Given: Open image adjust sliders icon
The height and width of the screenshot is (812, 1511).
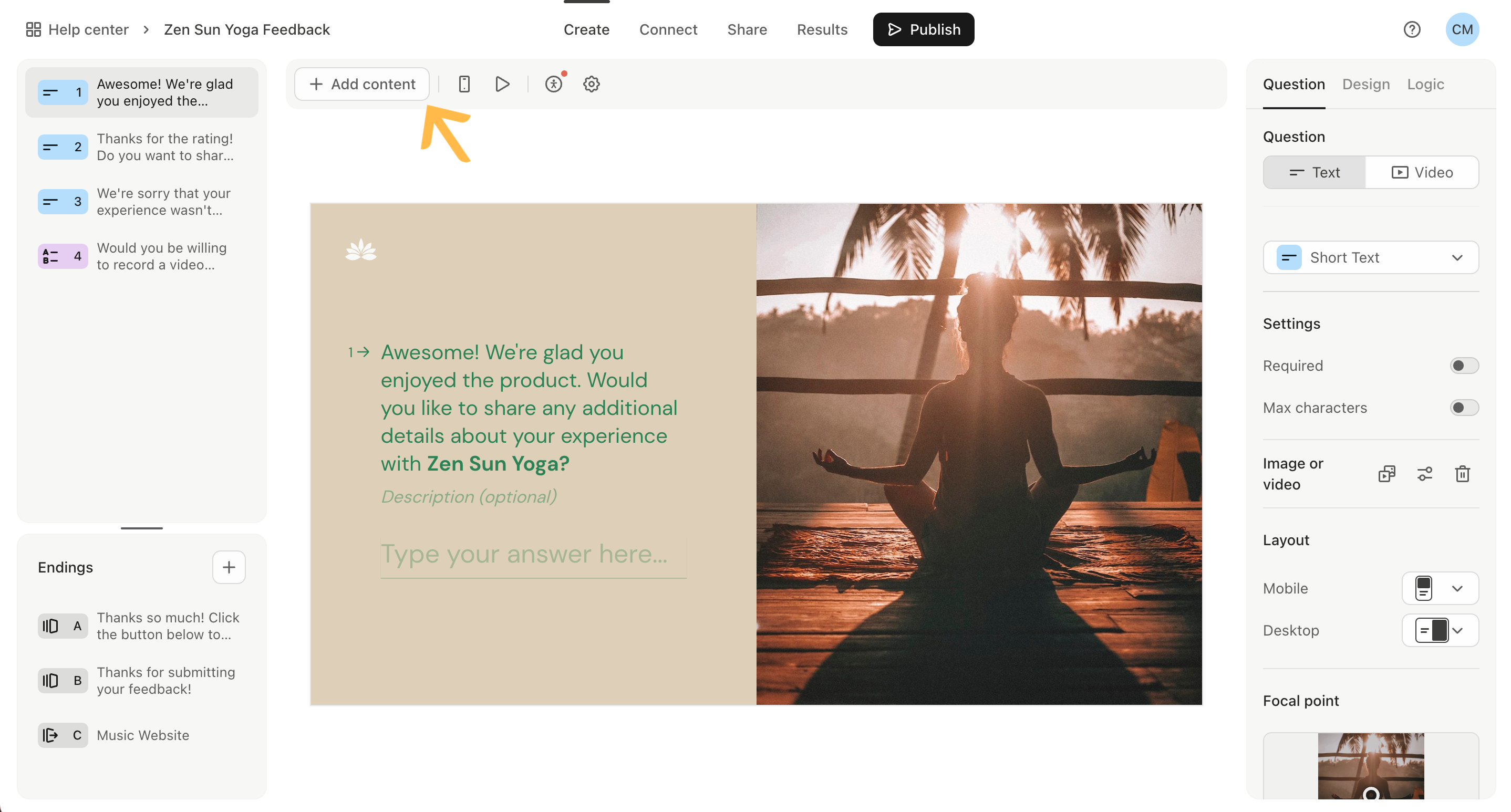Looking at the screenshot, I should tap(1425, 474).
